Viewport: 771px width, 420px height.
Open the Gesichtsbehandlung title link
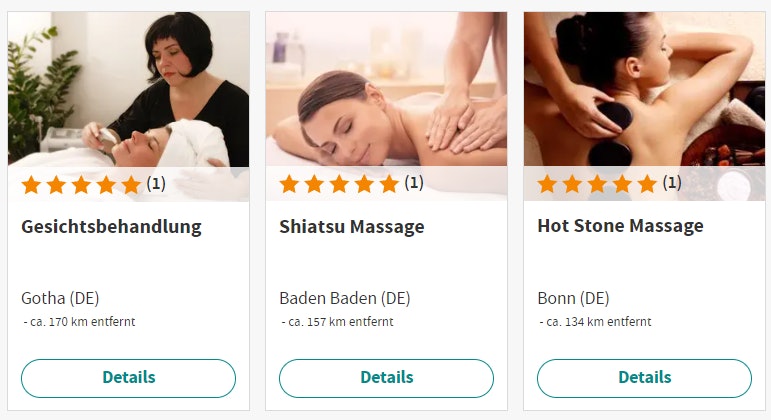[x=112, y=227]
